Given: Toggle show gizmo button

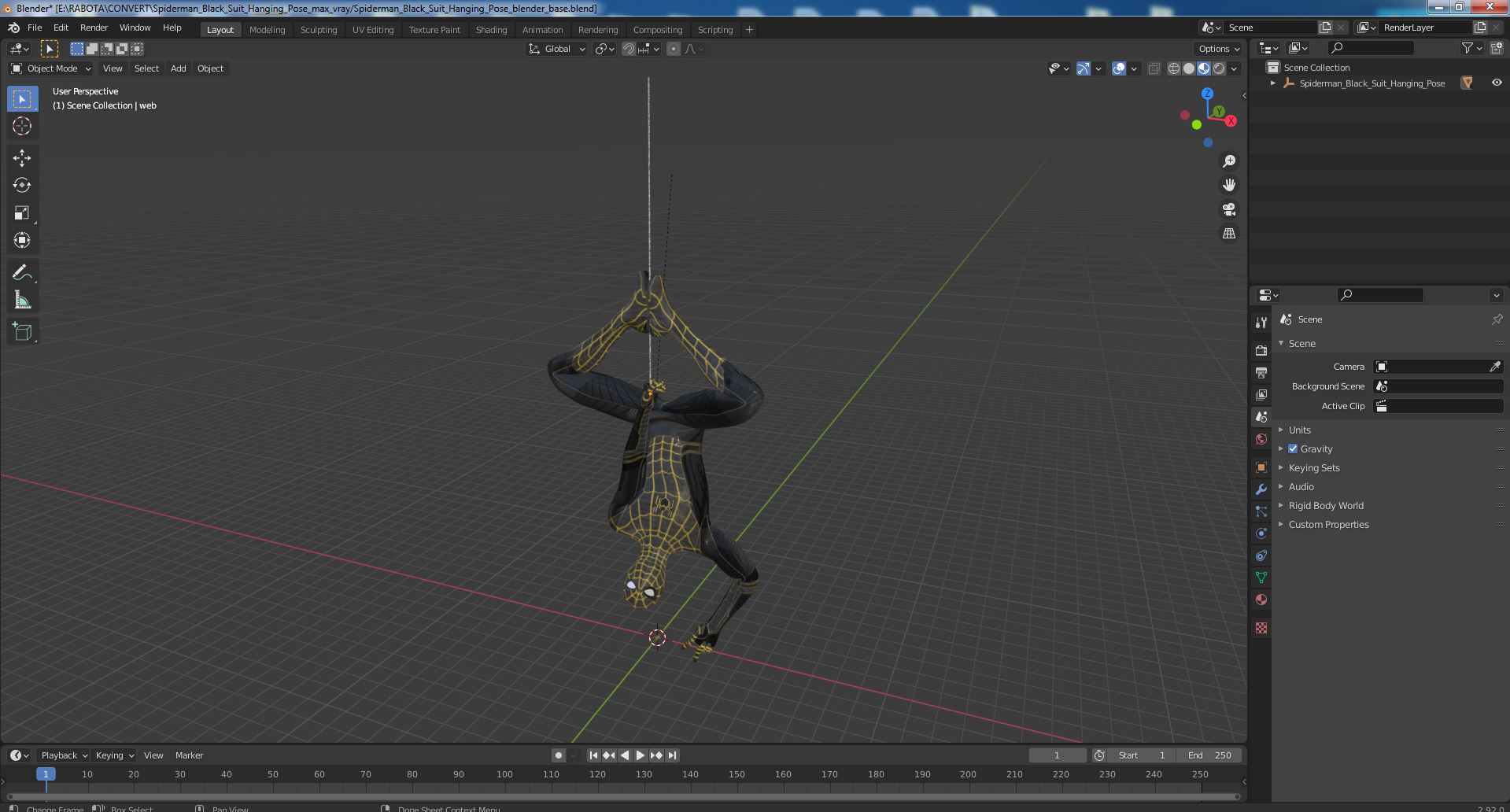Looking at the screenshot, I should coord(1084,68).
